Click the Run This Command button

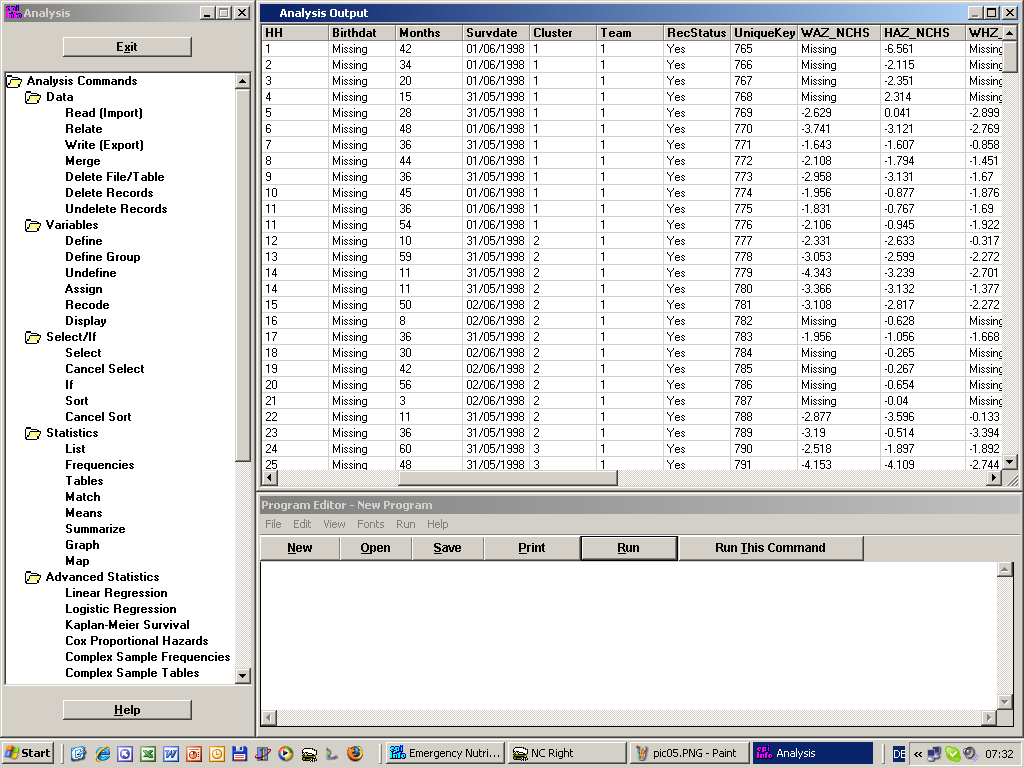coord(770,548)
